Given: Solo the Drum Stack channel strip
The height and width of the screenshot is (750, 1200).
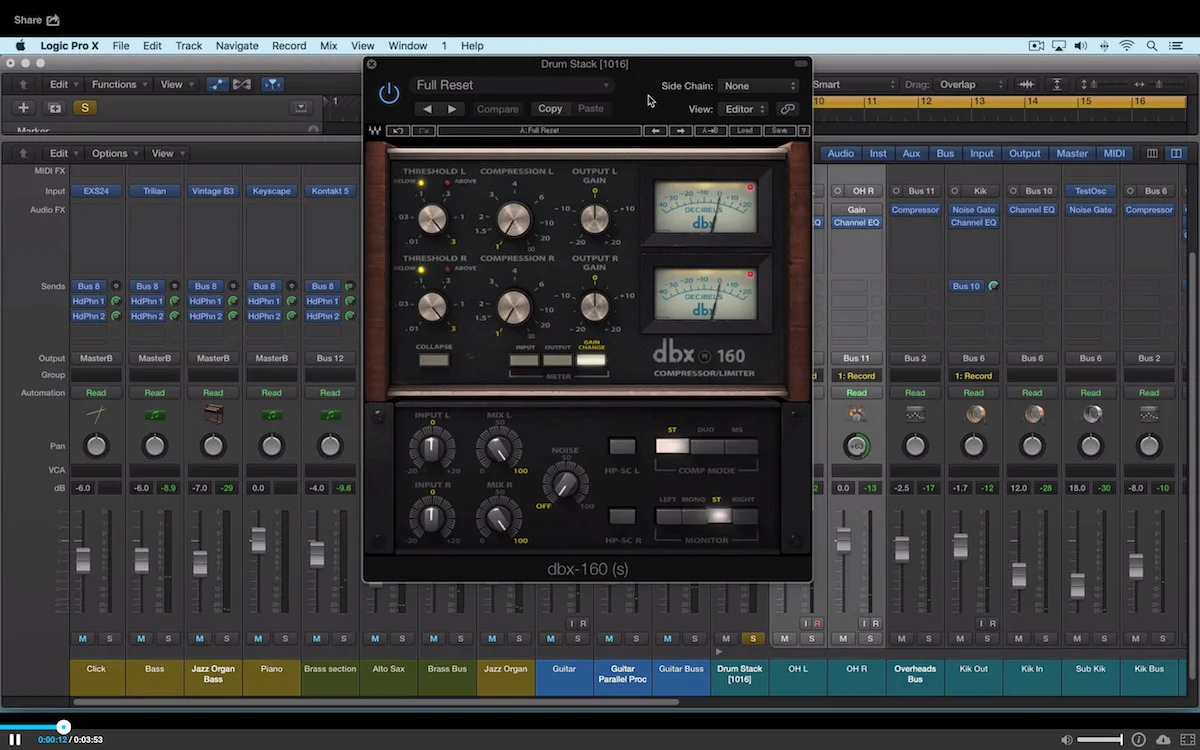Looking at the screenshot, I should coord(752,637).
